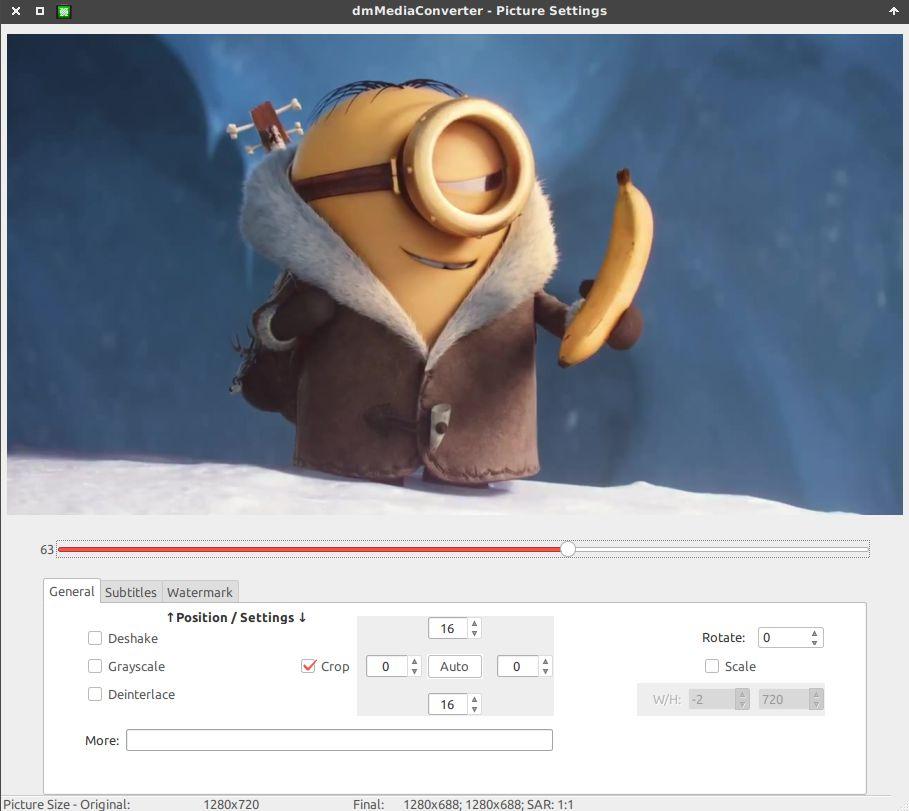This screenshot has width=909, height=811.
Task: Tick the Scale checkbox
Action: coord(712,666)
